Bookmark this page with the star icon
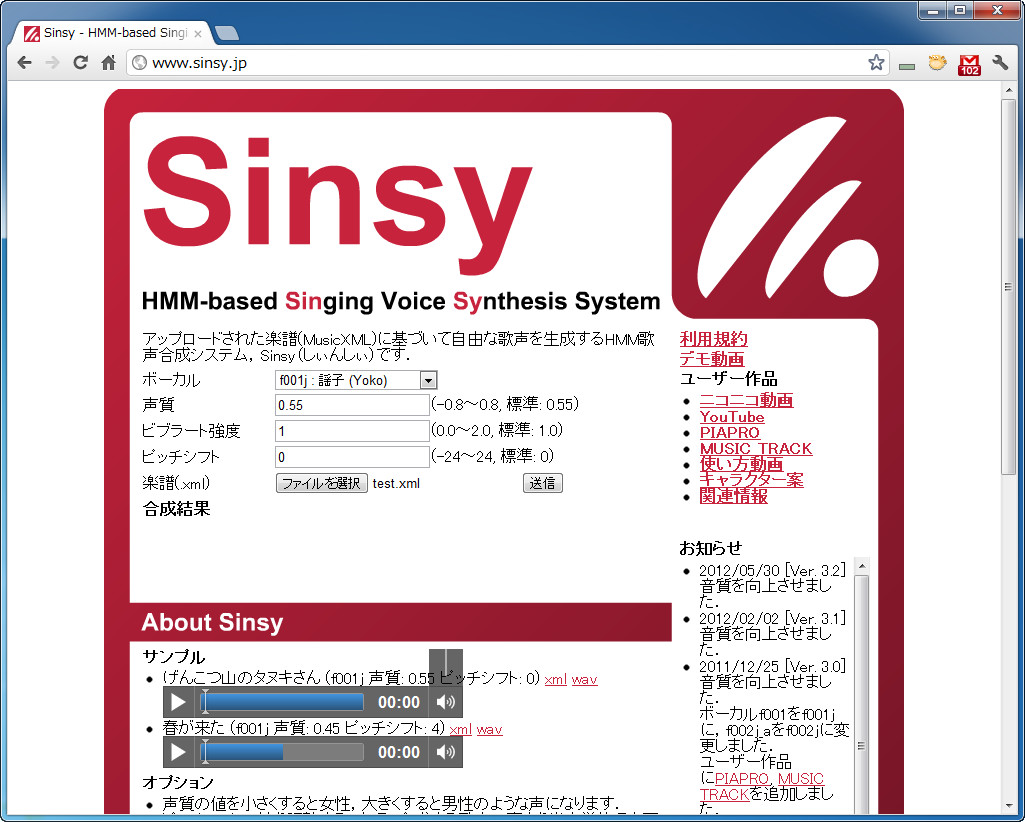This screenshot has width=1025, height=822. pyautogui.click(x=876, y=63)
